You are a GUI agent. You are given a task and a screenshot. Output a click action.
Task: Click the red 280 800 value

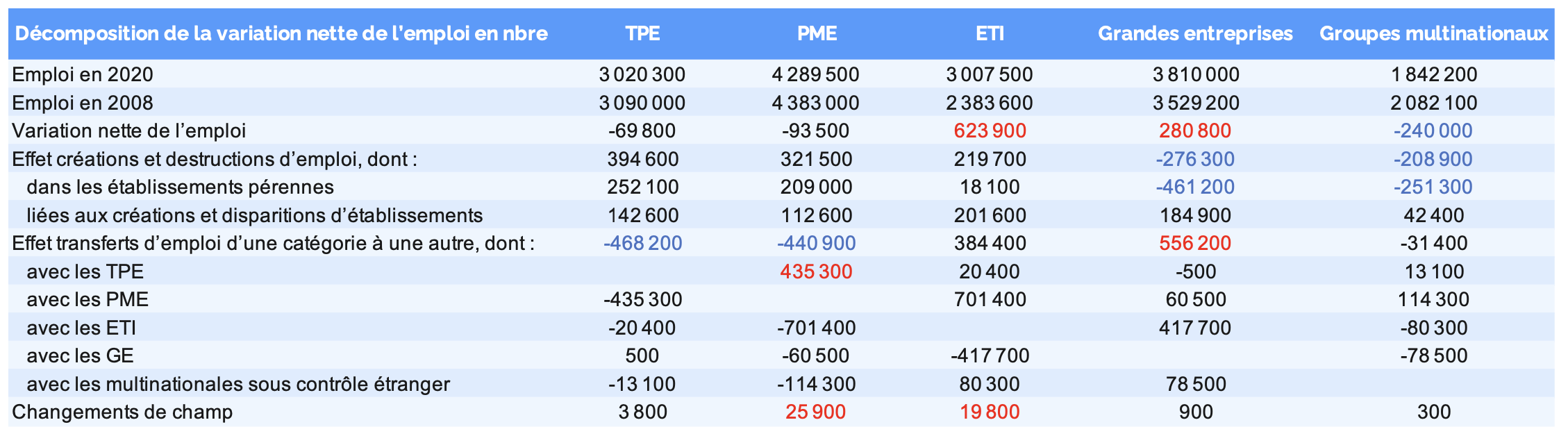(1195, 131)
